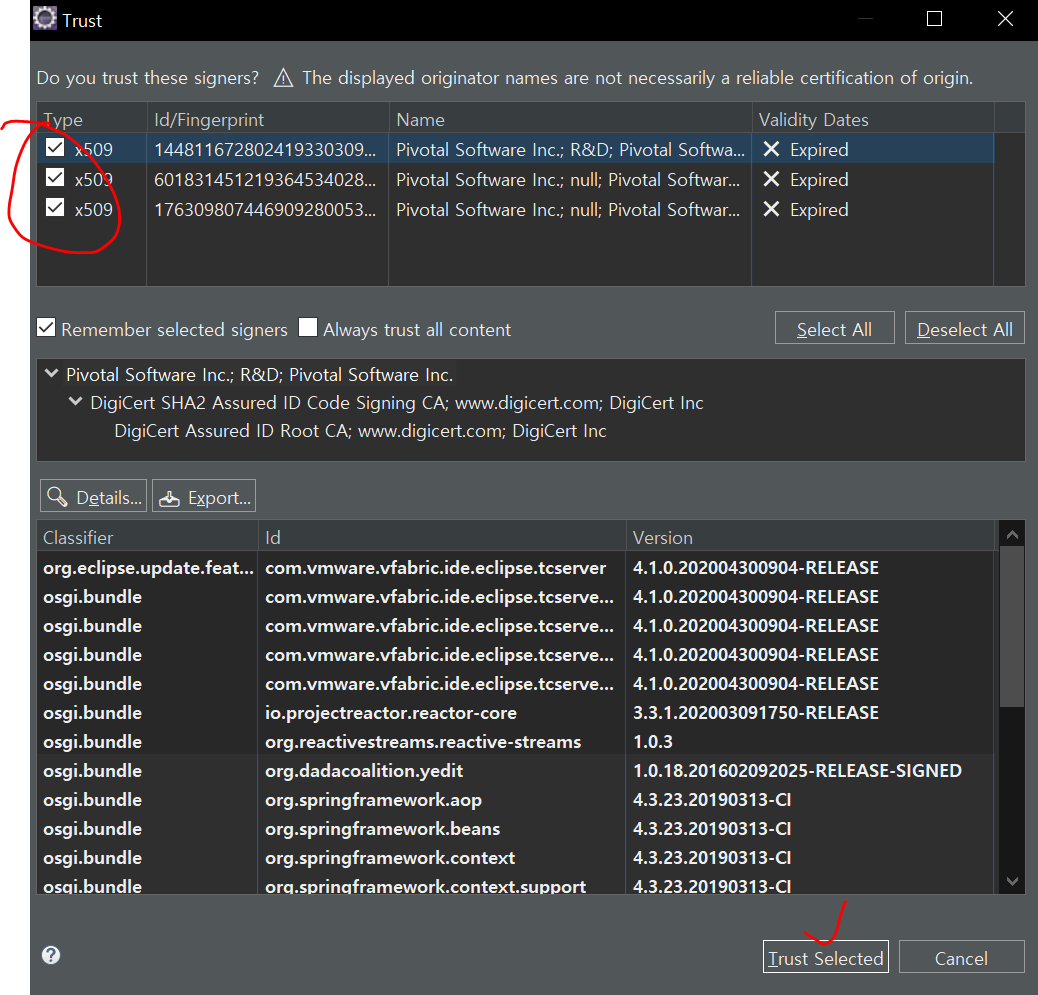Collapse Pivotal Software Inc. certificate tree node
This screenshot has height=995, width=1038.
(x=52, y=373)
